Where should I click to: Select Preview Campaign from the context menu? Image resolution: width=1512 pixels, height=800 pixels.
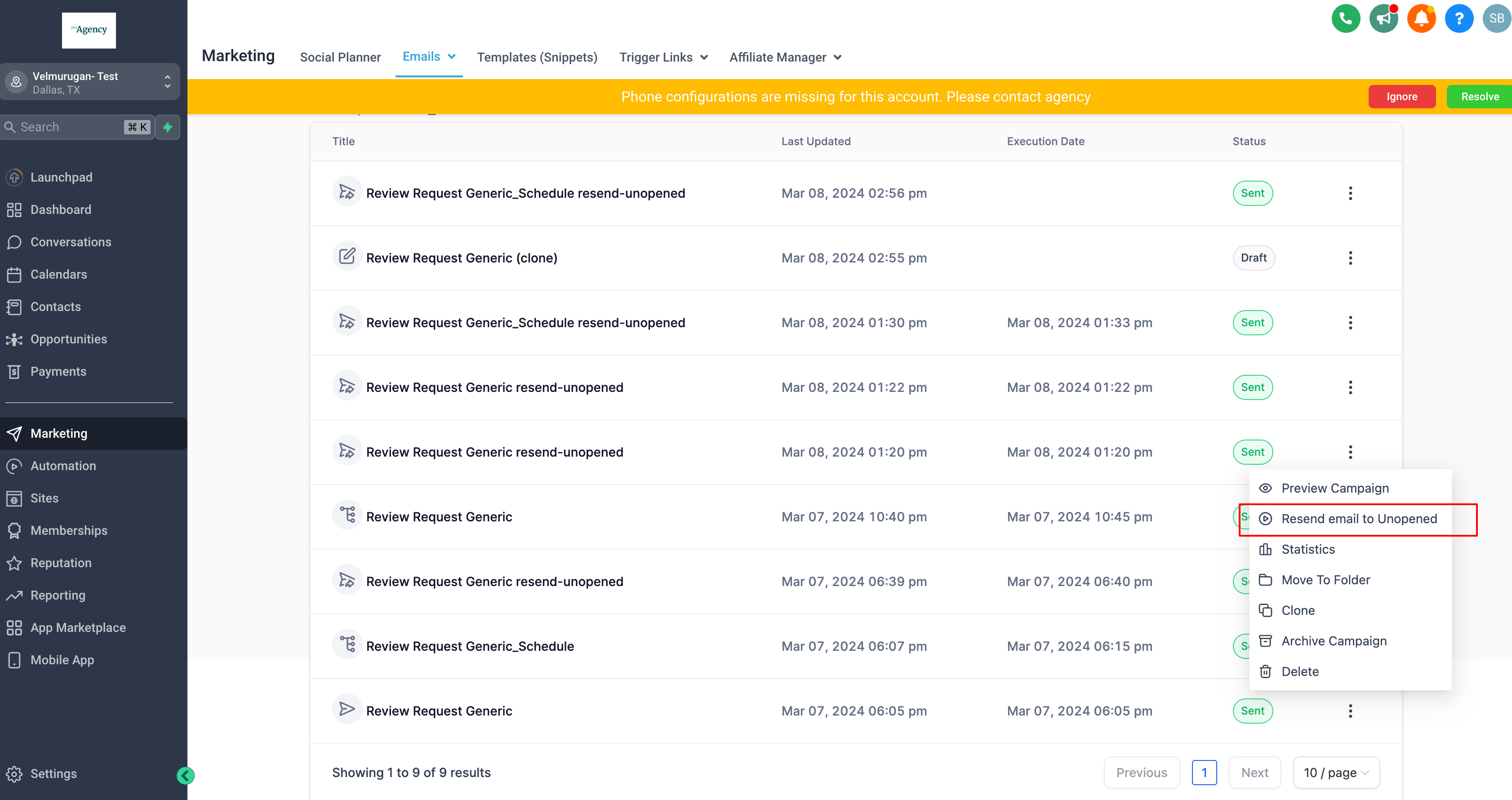(1335, 488)
